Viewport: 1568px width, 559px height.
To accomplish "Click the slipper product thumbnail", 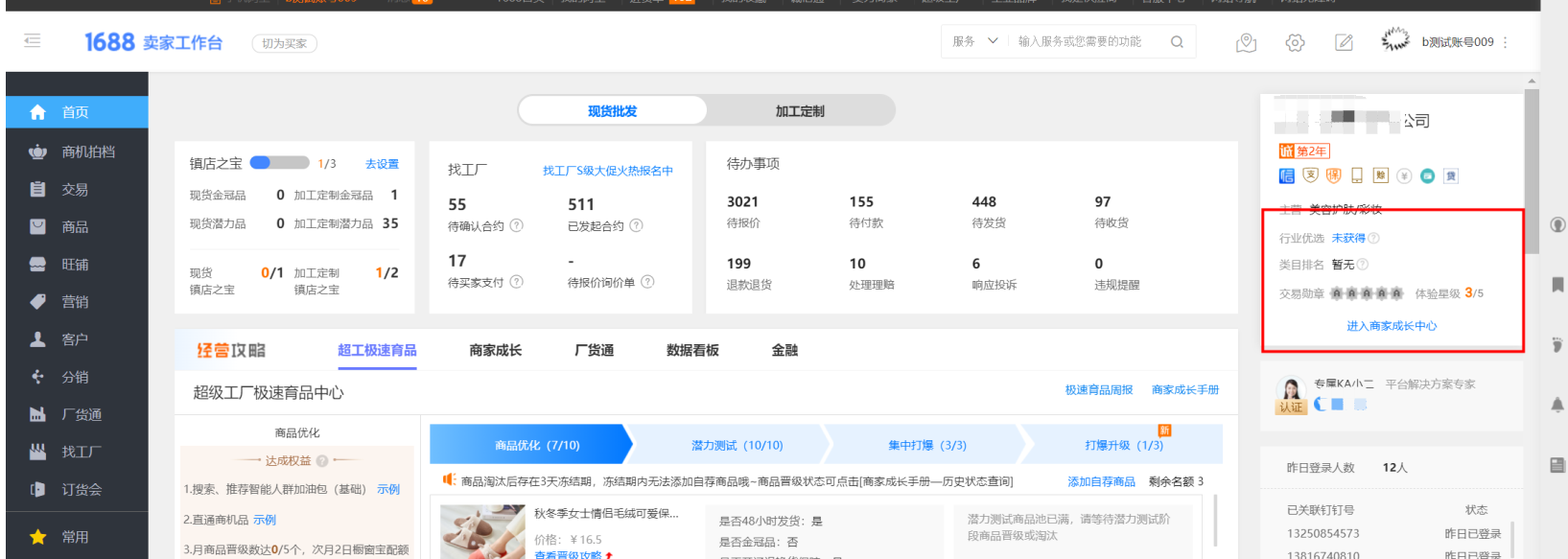I will pyautogui.click(x=481, y=531).
